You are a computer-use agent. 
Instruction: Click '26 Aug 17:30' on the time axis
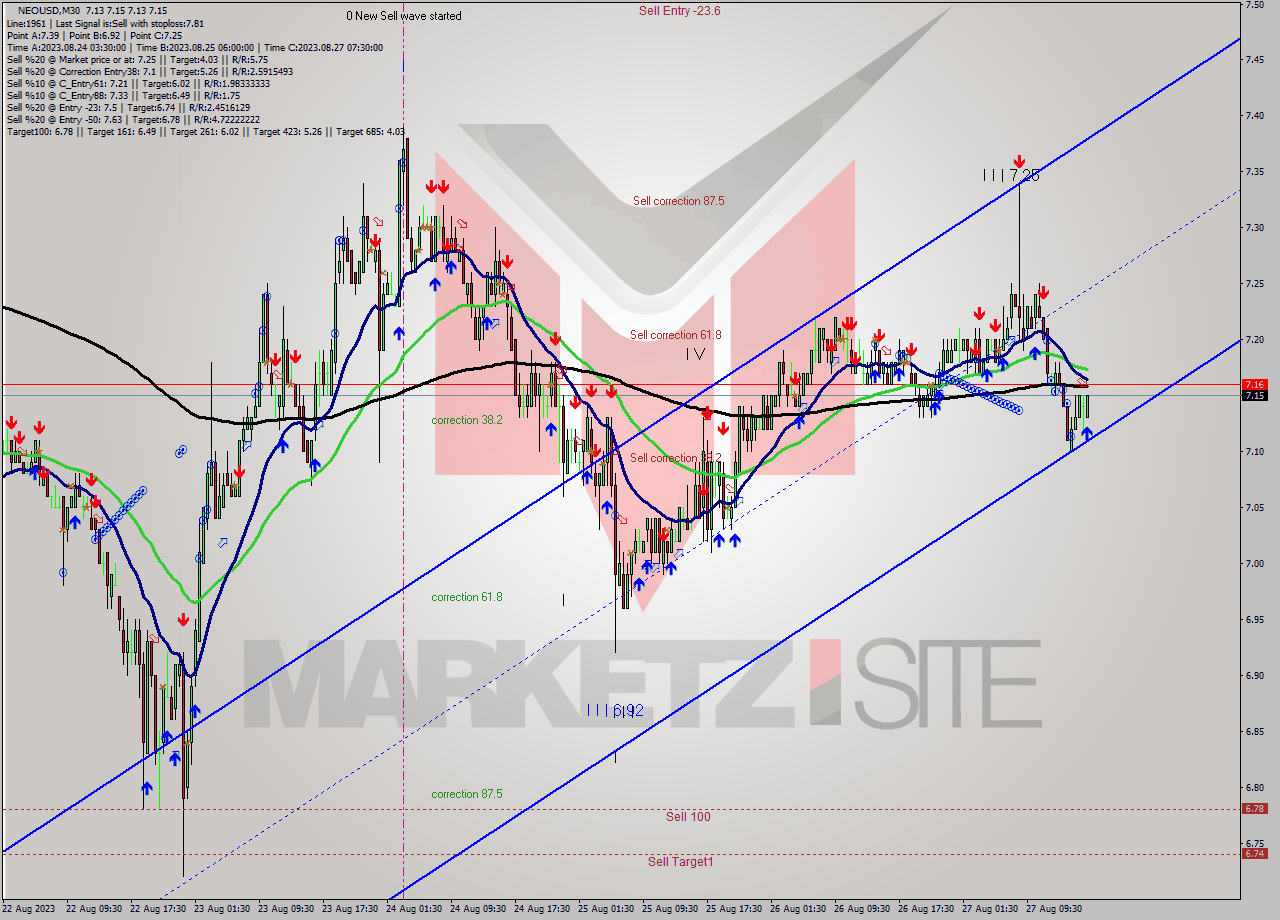[926, 909]
